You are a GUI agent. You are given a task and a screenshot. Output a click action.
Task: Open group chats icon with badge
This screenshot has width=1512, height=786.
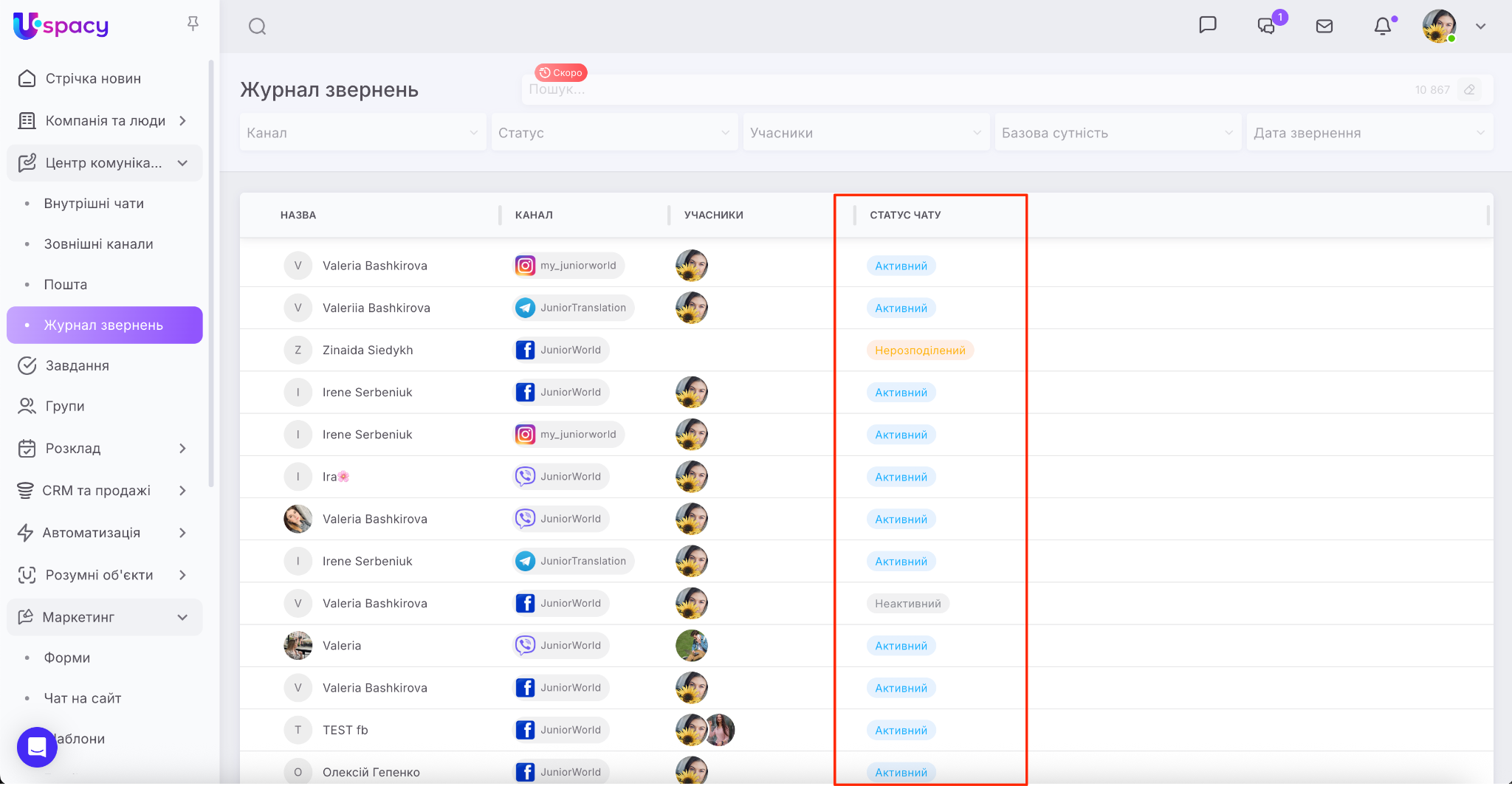coord(1267,27)
